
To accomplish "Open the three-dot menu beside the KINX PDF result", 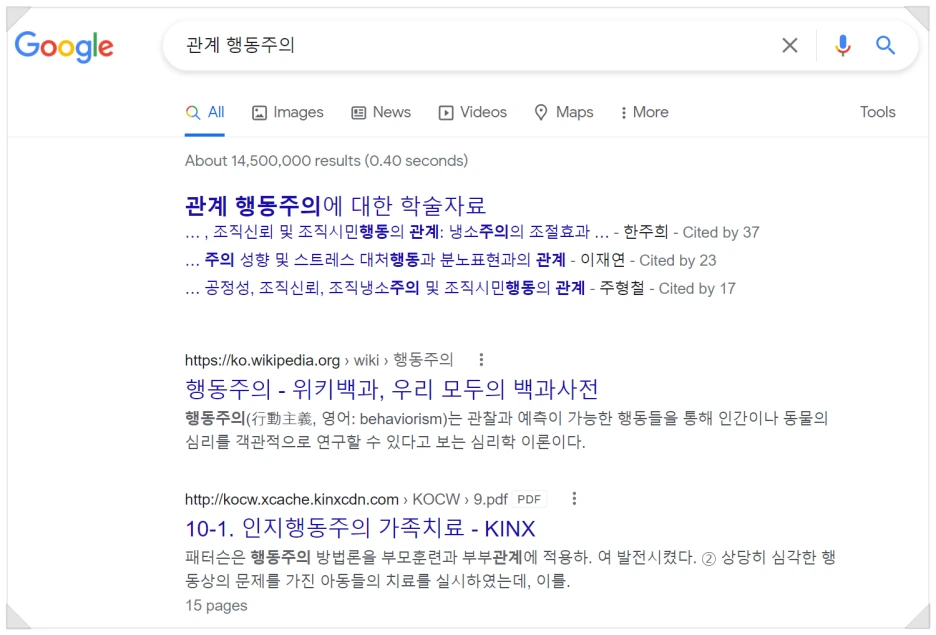I will [574, 499].
